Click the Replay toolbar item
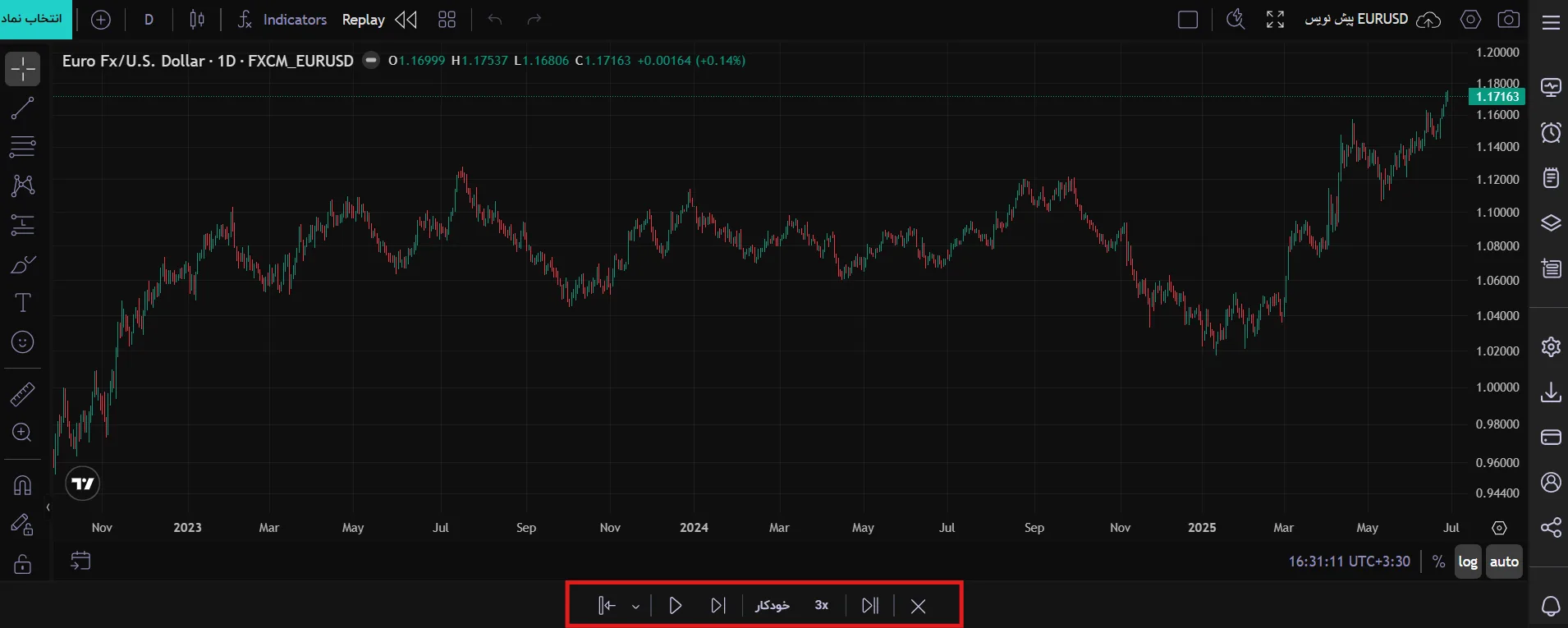 tap(379, 20)
